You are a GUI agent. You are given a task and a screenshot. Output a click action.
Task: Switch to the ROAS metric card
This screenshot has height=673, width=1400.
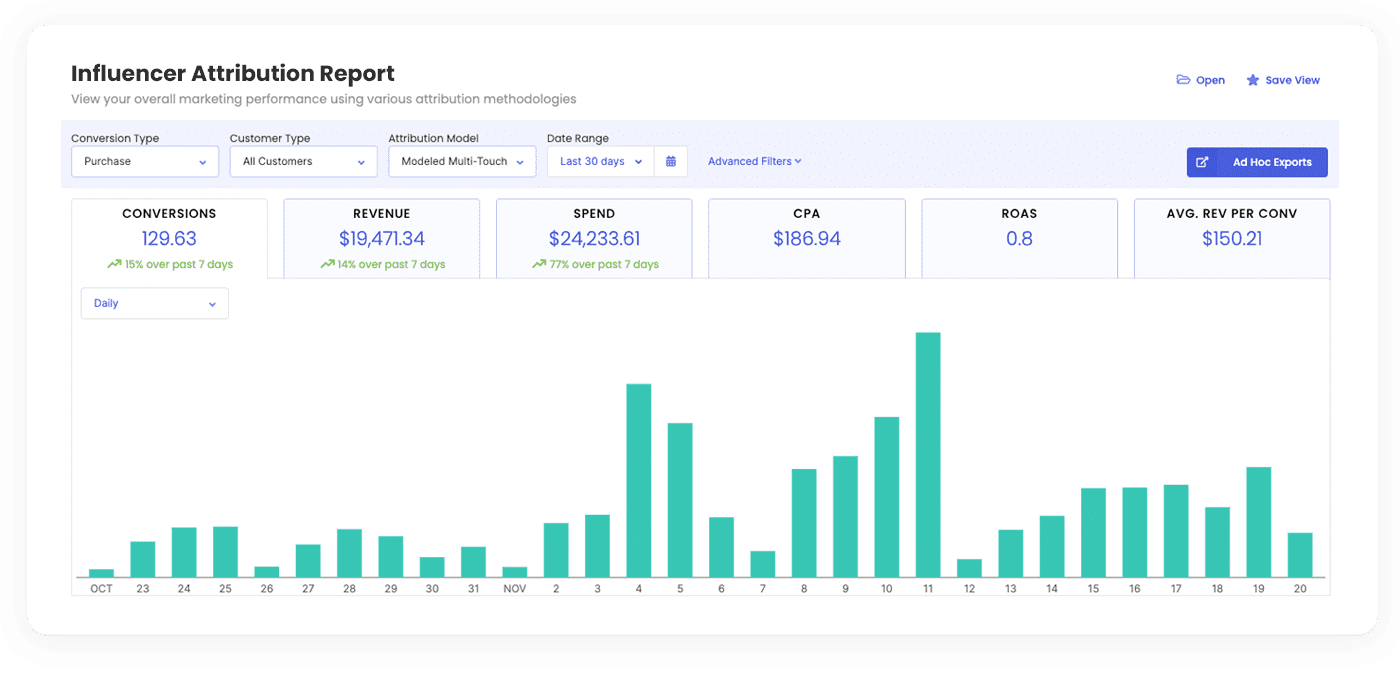pos(1019,237)
